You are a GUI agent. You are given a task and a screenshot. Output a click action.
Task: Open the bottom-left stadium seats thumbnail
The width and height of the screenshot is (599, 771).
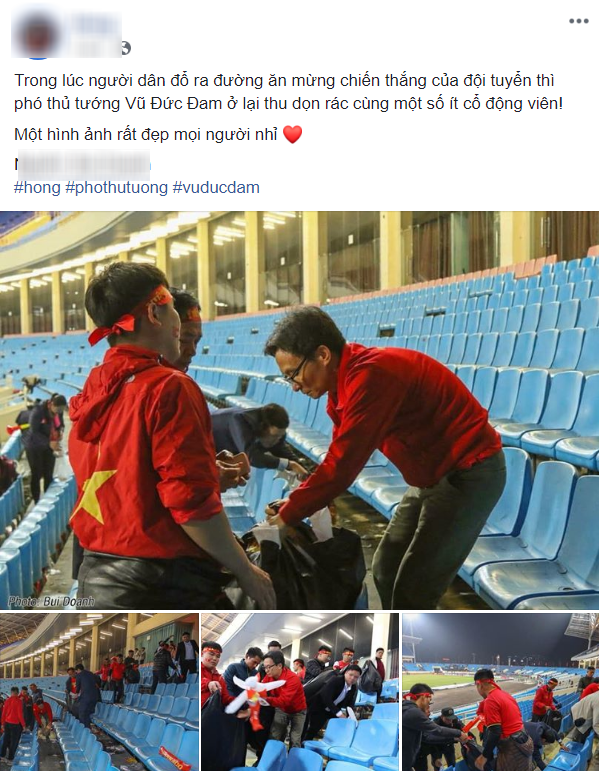click(x=99, y=692)
